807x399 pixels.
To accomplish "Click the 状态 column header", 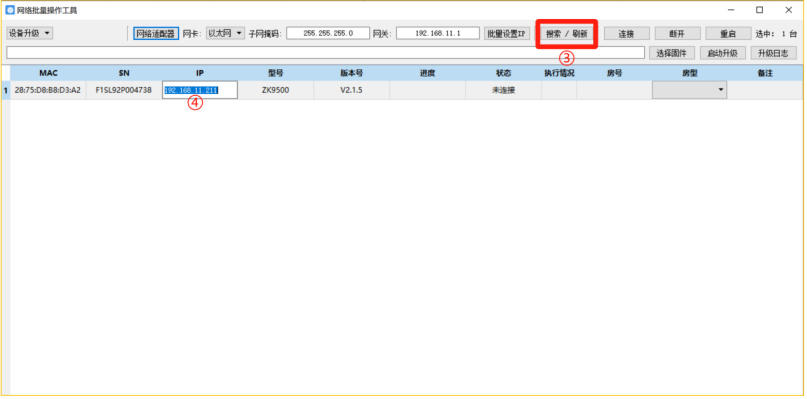I will click(x=503, y=73).
